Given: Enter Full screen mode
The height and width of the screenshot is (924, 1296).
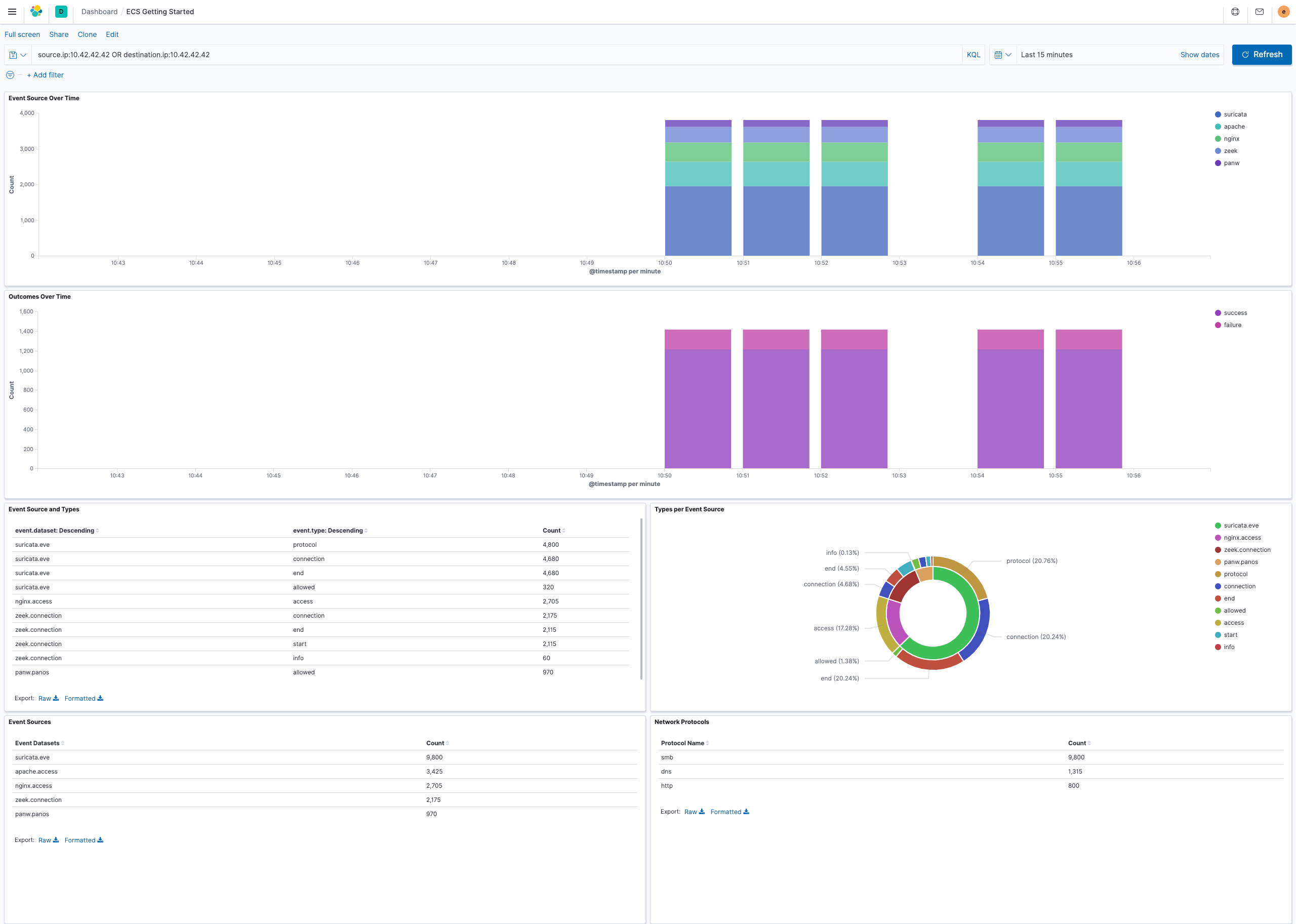Looking at the screenshot, I should (22, 35).
